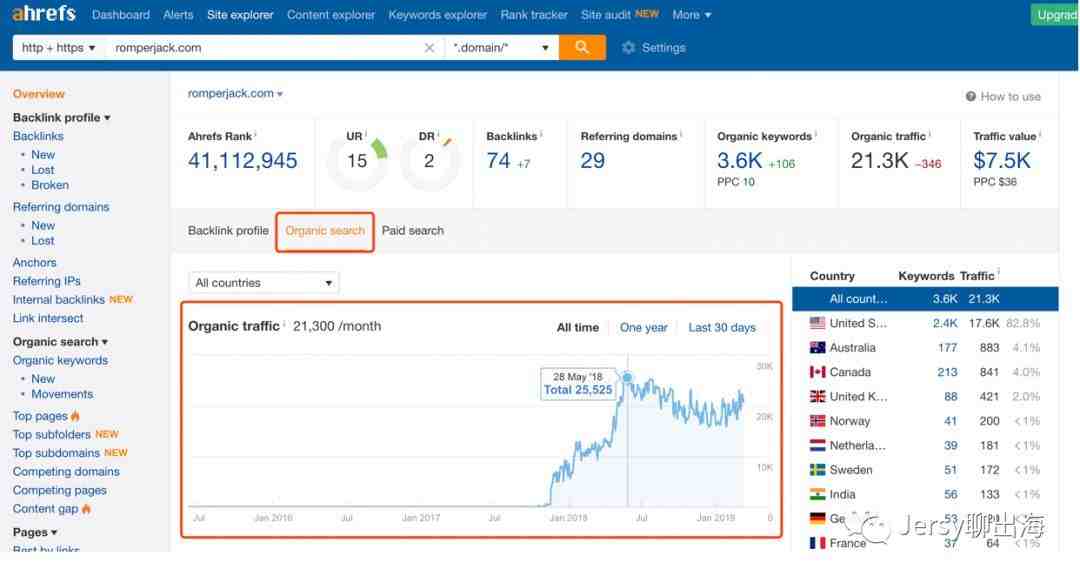Click the 28 May '18 chart data point
This screenshot has height=576, width=1080.
tap(627, 377)
